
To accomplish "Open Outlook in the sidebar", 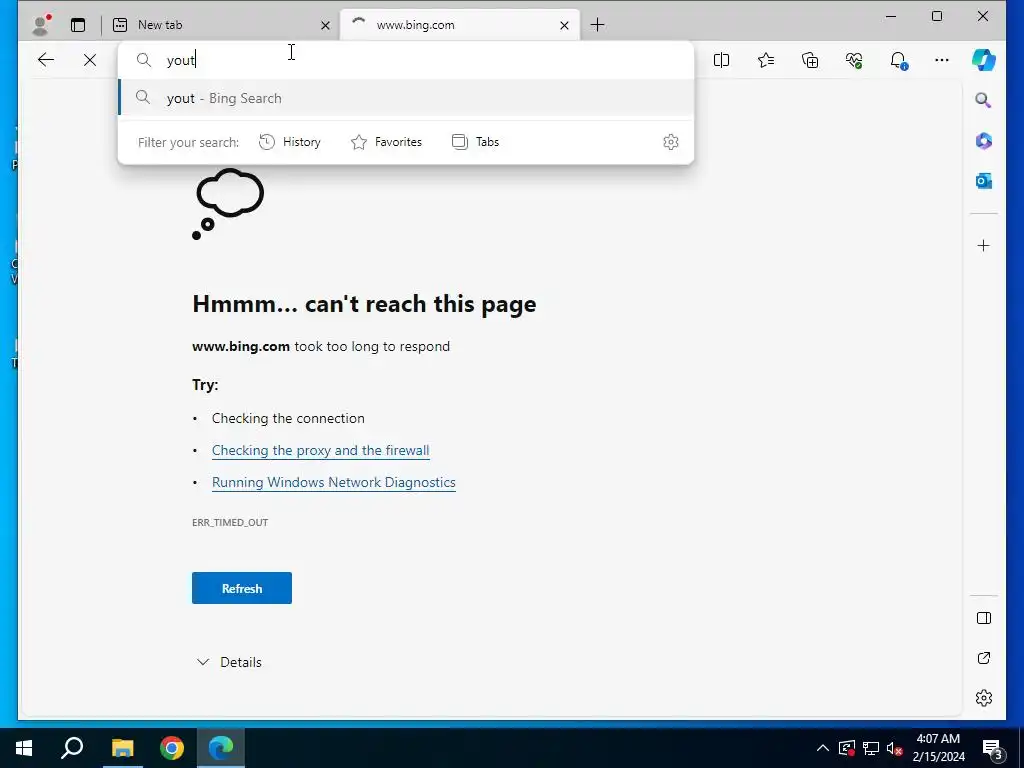I will click(x=984, y=181).
